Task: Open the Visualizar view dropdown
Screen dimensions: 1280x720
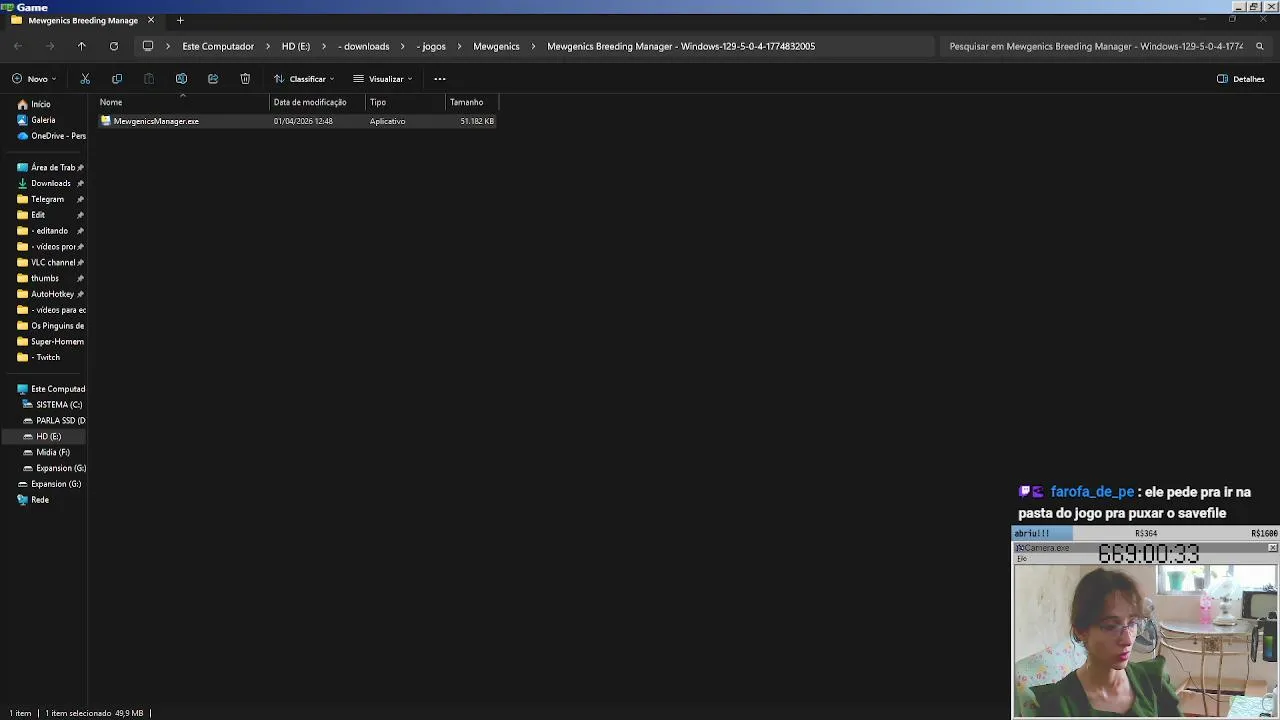Action: 383,79
